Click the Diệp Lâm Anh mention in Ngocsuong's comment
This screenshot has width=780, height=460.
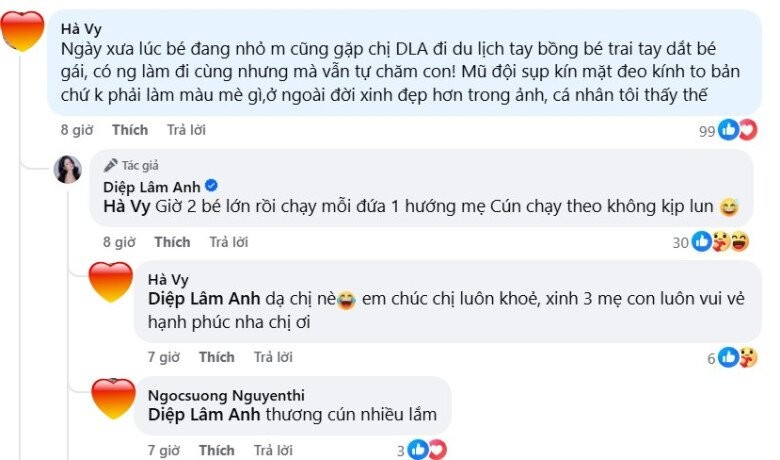204,414
